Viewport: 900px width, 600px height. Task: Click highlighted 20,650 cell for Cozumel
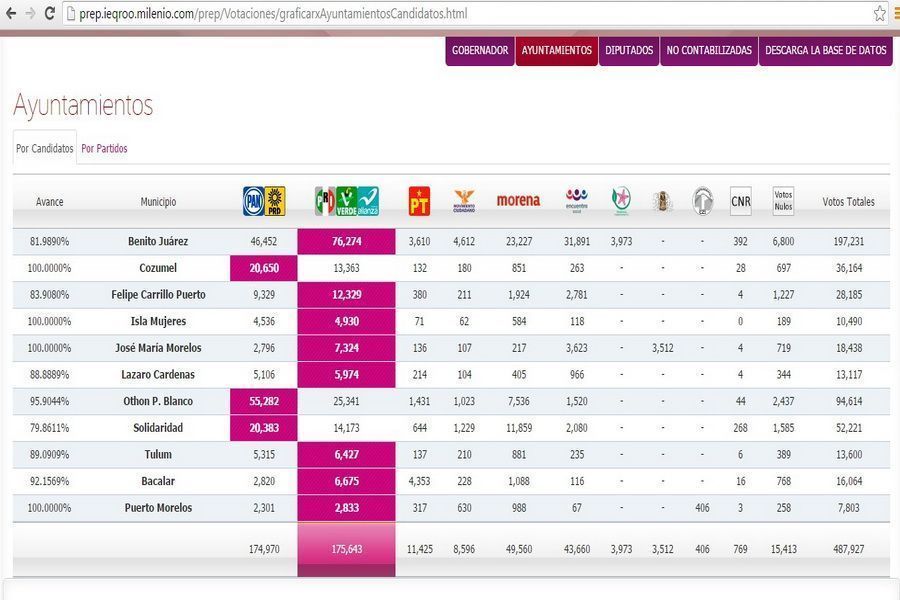coord(263,268)
